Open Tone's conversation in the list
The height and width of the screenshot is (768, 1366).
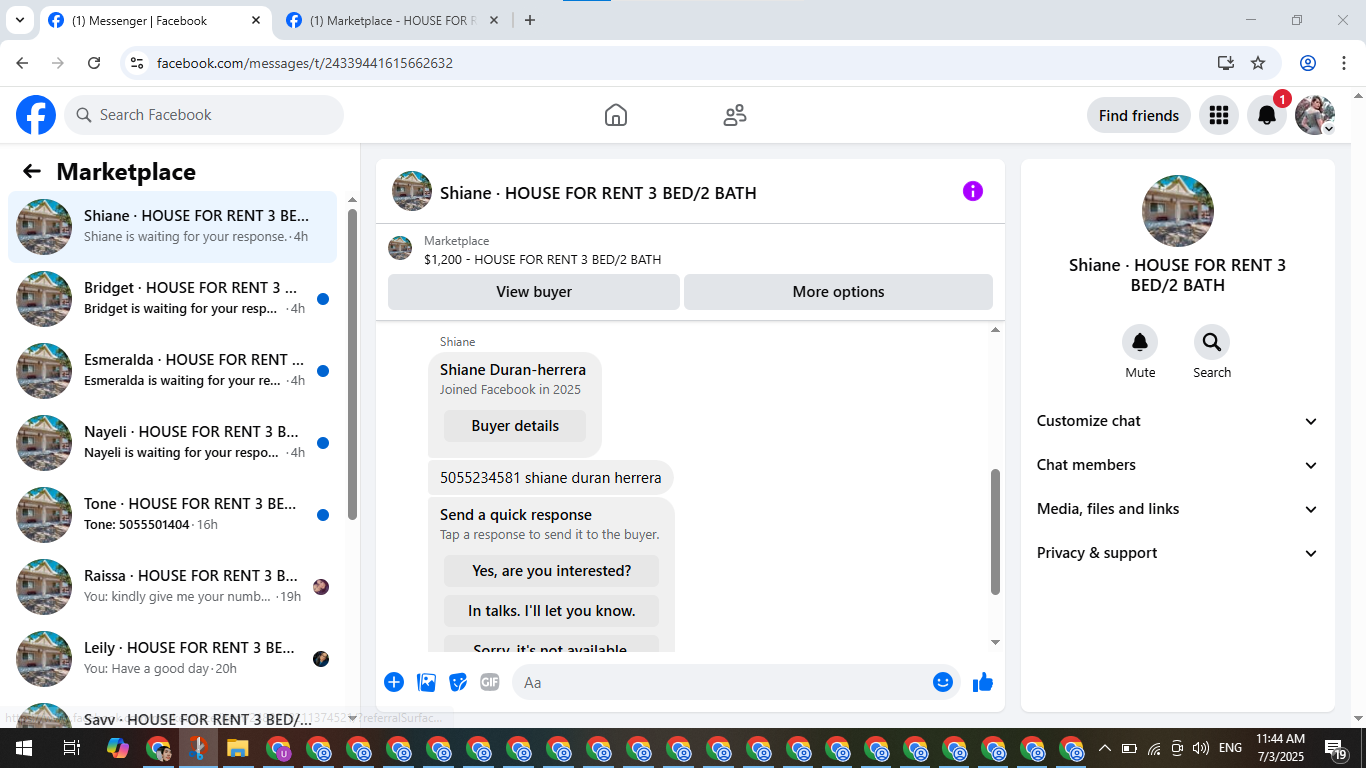(172, 515)
